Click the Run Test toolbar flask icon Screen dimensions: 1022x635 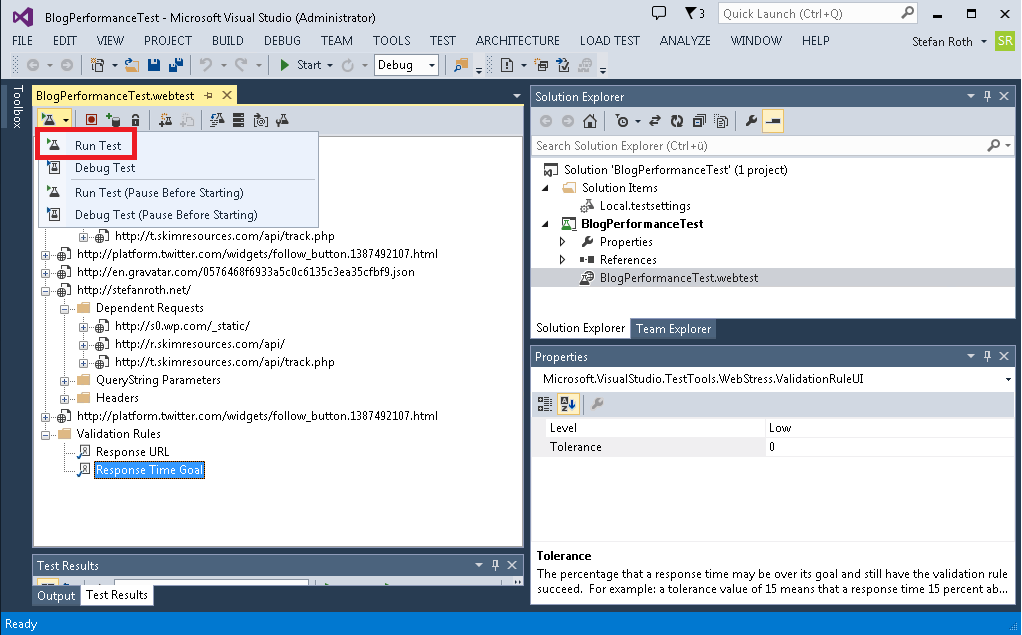tap(48, 120)
